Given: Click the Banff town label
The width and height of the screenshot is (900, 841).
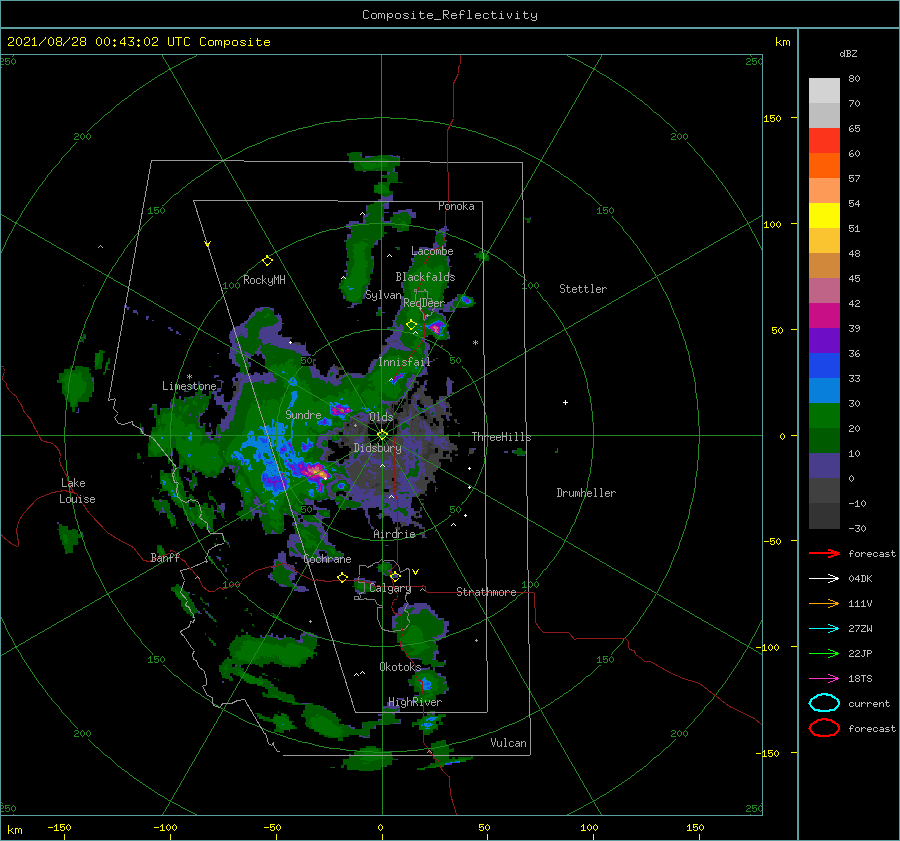Looking at the screenshot, I should [165, 557].
